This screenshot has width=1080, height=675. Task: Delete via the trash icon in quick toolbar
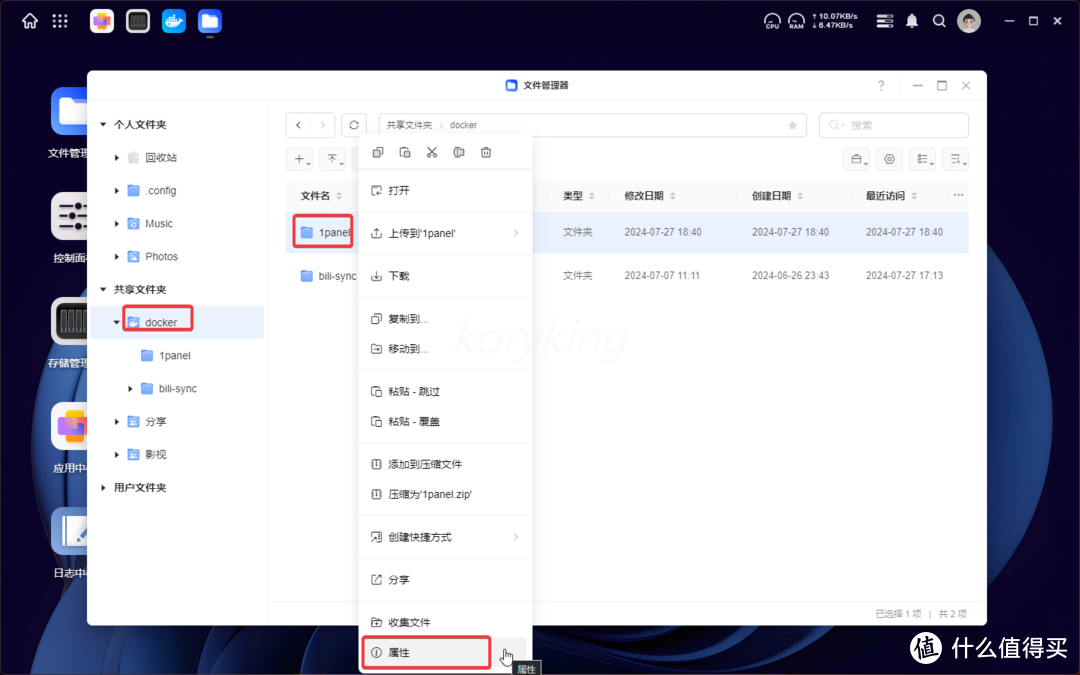tap(485, 152)
